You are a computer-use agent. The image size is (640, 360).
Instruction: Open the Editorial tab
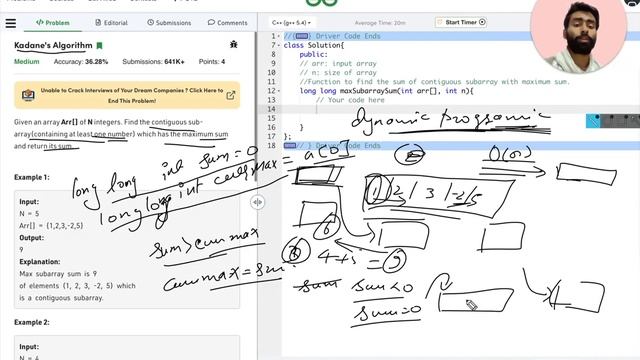tap(111, 23)
